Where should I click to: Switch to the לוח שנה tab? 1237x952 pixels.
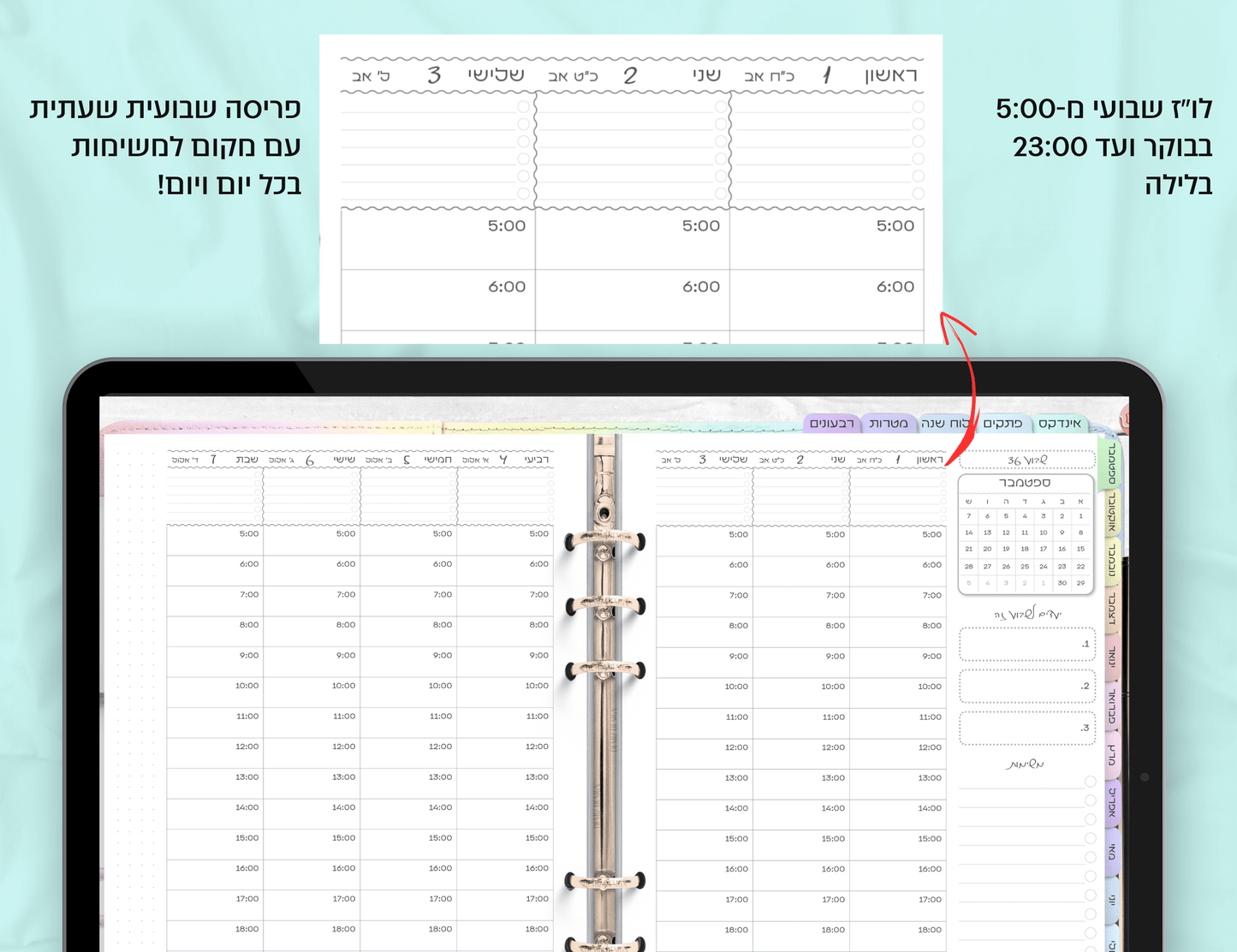pyautogui.click(x=946, y=423)
